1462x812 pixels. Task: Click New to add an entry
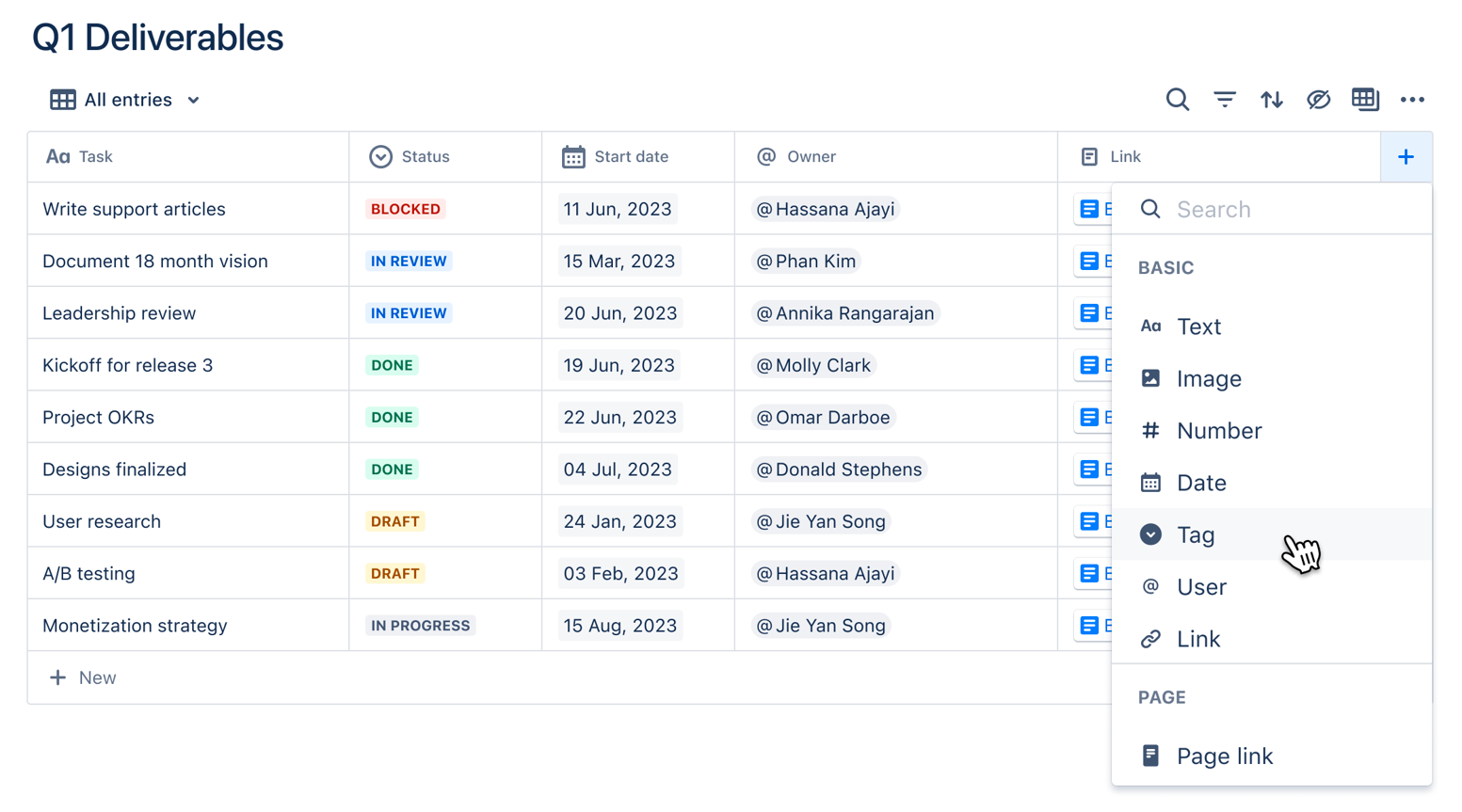coord(83,677)
